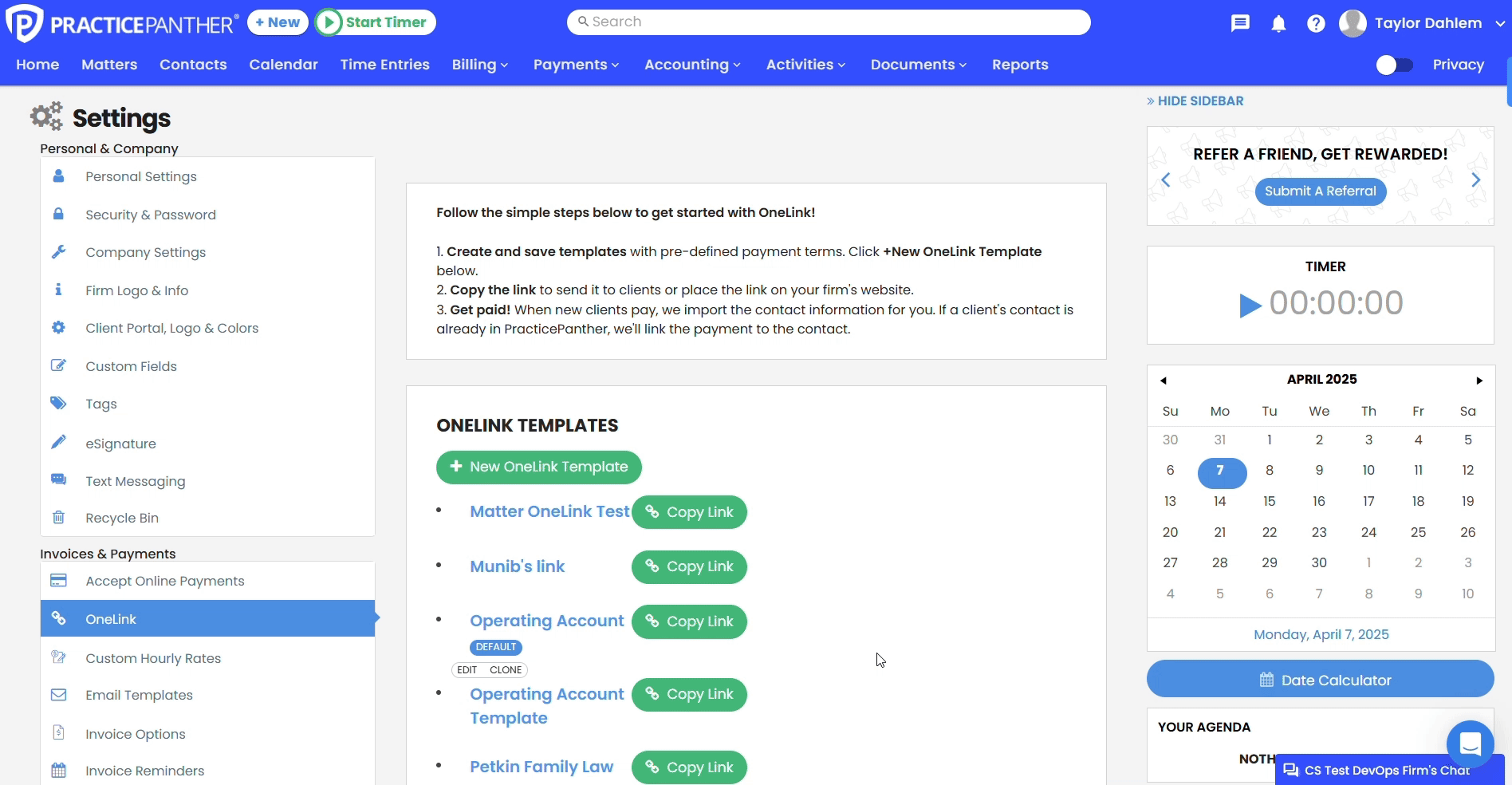This screenshot has width=1512, height=785.
Task: Select April 15 in the calendar
Action: [x=1270, y=501]
